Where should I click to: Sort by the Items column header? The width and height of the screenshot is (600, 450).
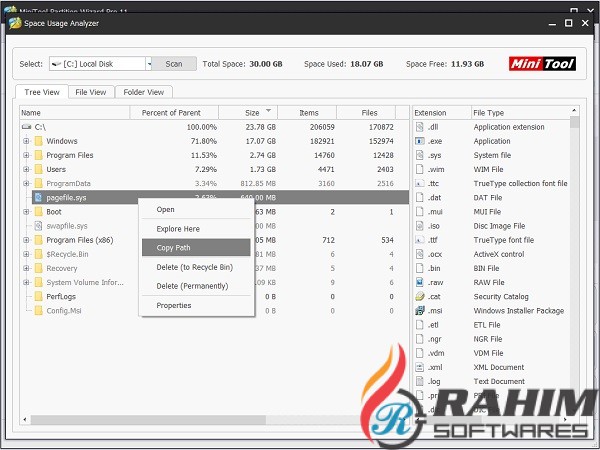click(x=307, y=113)
